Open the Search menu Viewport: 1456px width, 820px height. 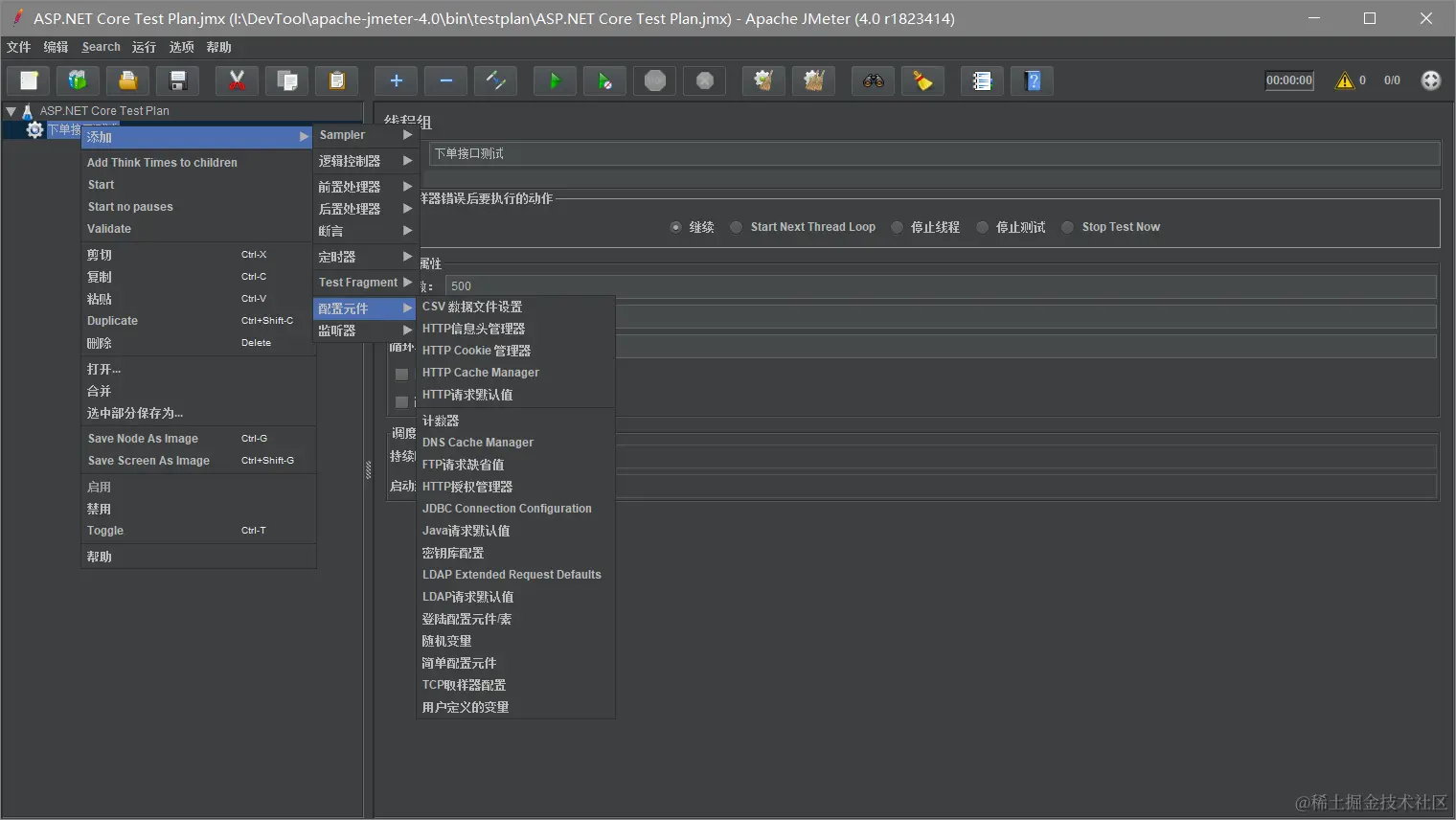click(x=101, y=47)
